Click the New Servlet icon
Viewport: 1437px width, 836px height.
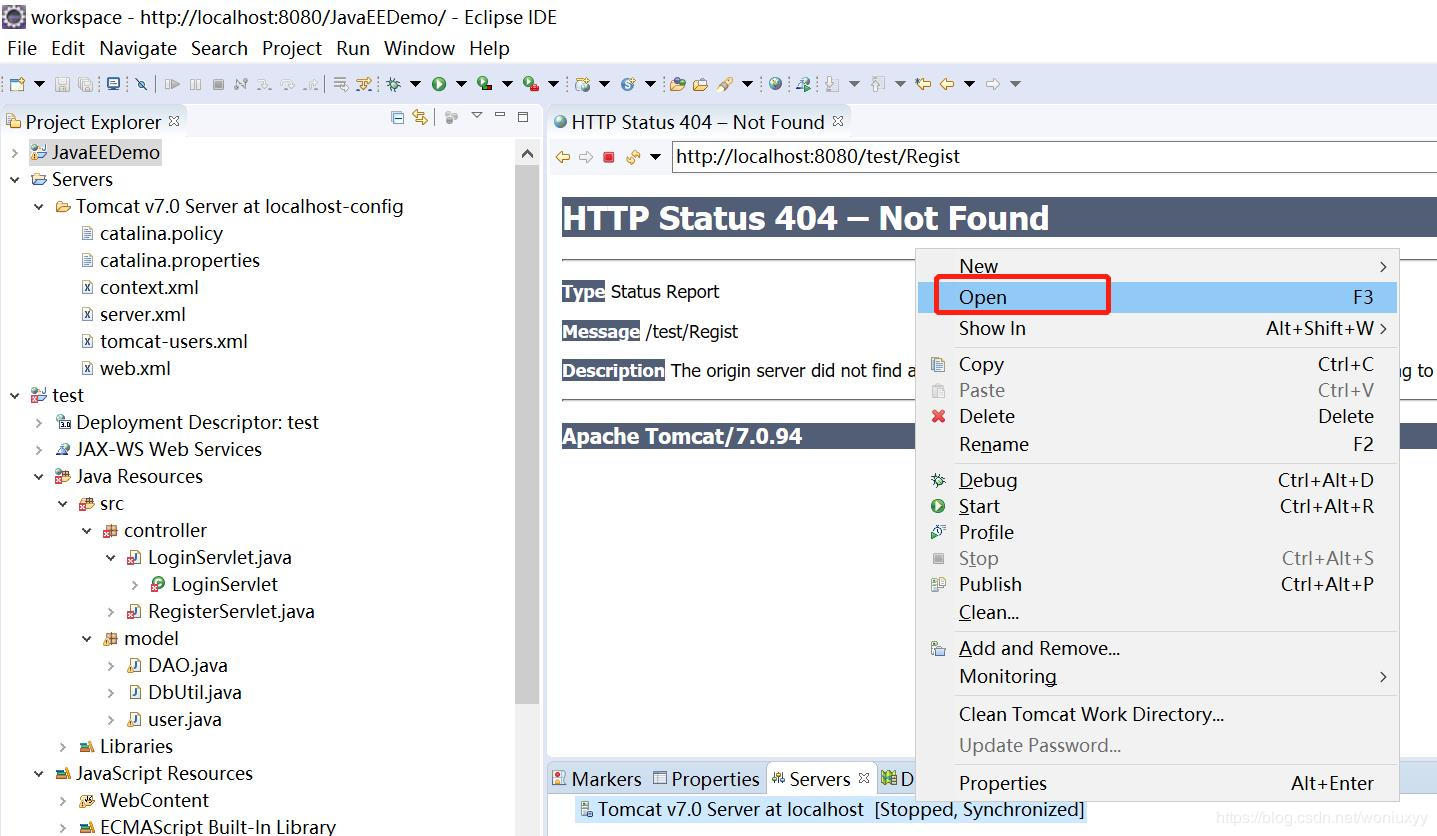pos(628,84)
